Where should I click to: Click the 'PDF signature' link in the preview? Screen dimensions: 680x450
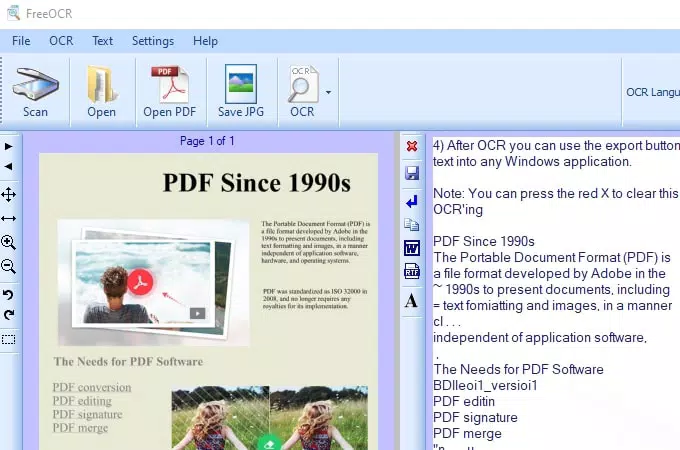click(87, 414)
